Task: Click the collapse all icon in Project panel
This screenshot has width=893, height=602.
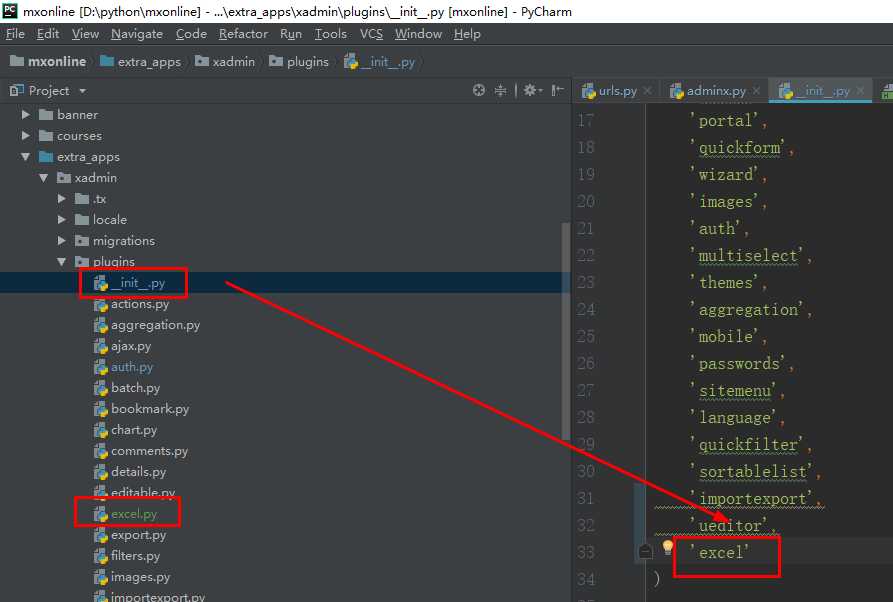Action: click(501, 90)
